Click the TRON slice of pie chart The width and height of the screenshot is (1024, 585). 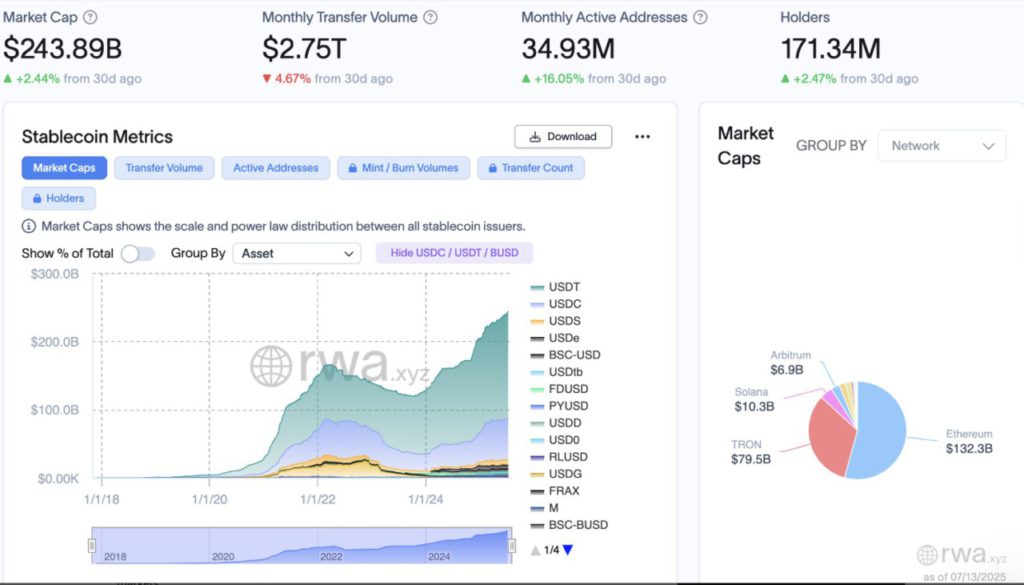(x=831, y=437)
